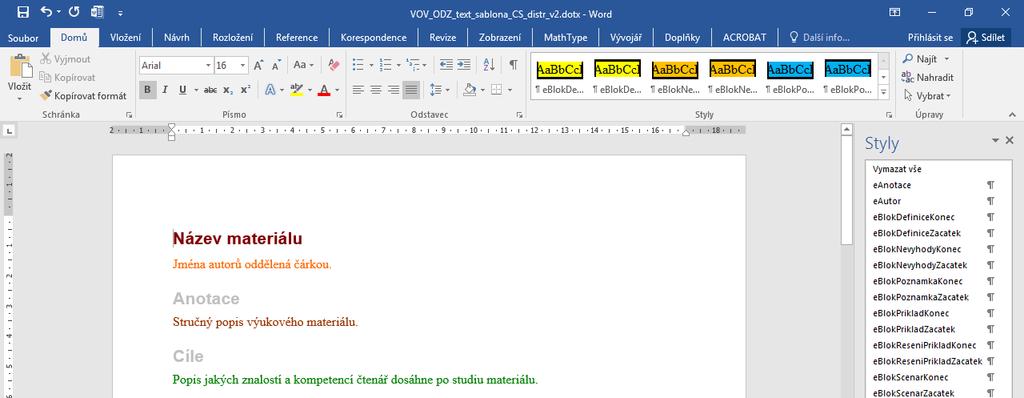Apply the red font color
This screenshot has height=398, width=1024.
(324, 90)
